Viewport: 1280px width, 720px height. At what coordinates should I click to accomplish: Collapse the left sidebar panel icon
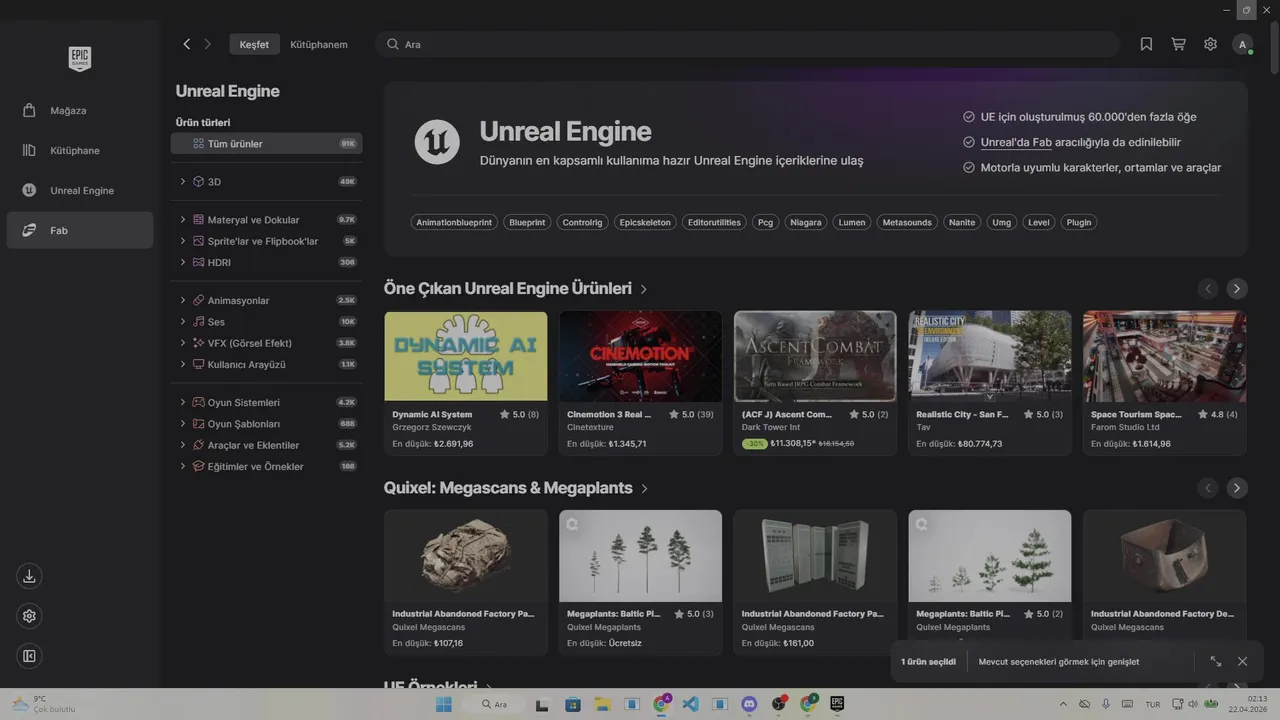(x=30, y=656)
